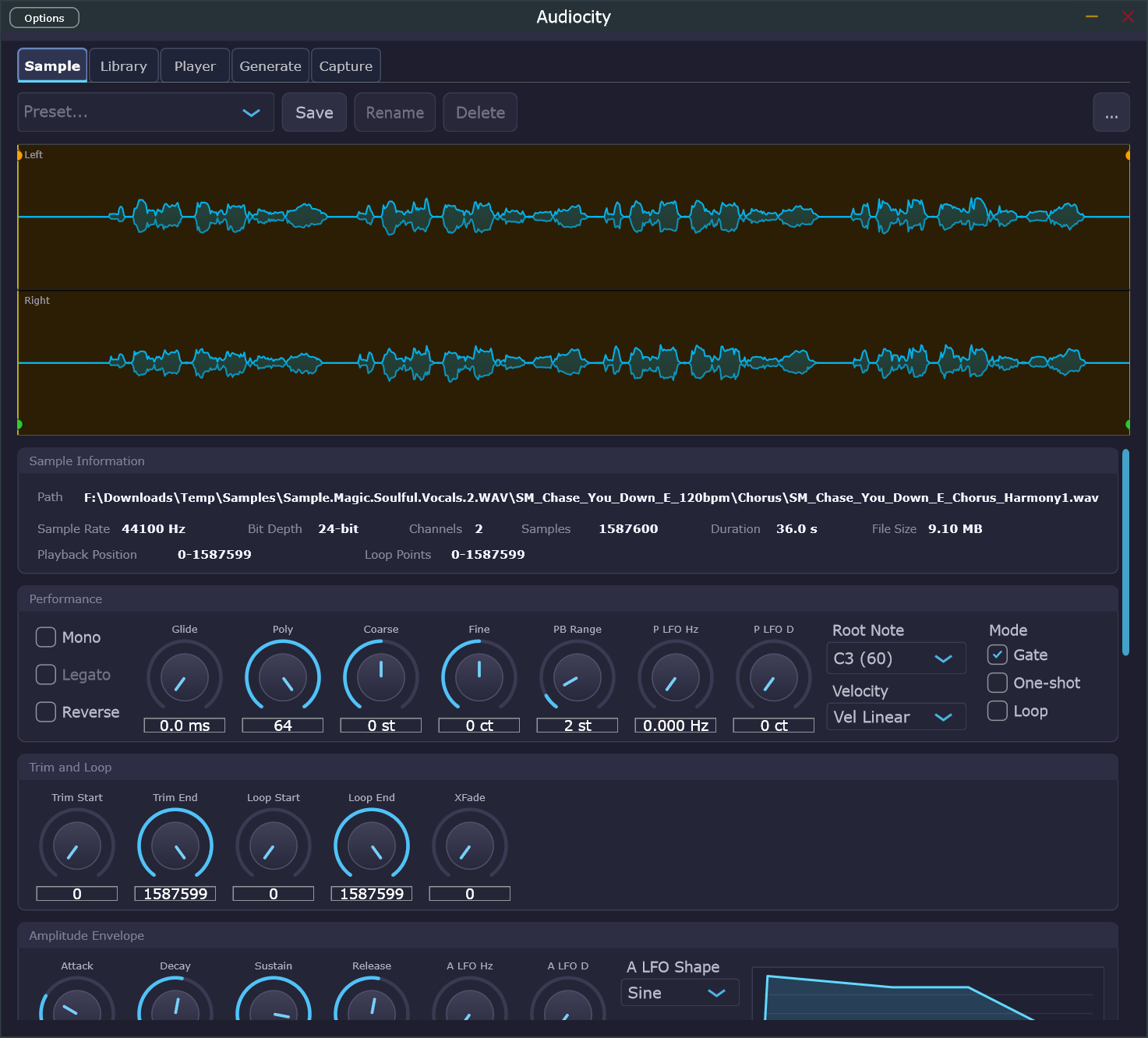The image size is (1148, 1038).
Task: Click the Glide knob
Action: tap(185, 677)
